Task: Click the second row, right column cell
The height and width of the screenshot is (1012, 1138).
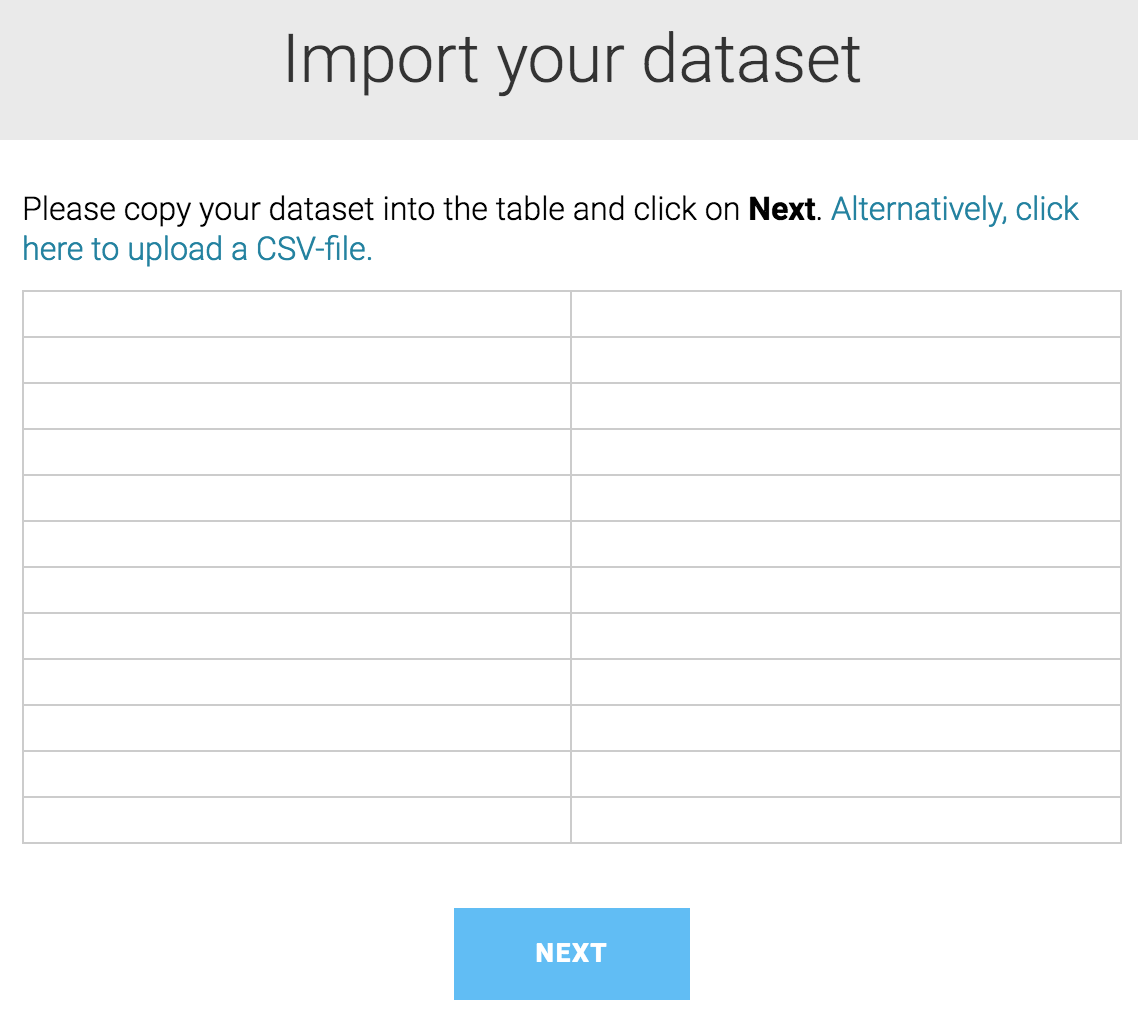Action: pos(845,360)
